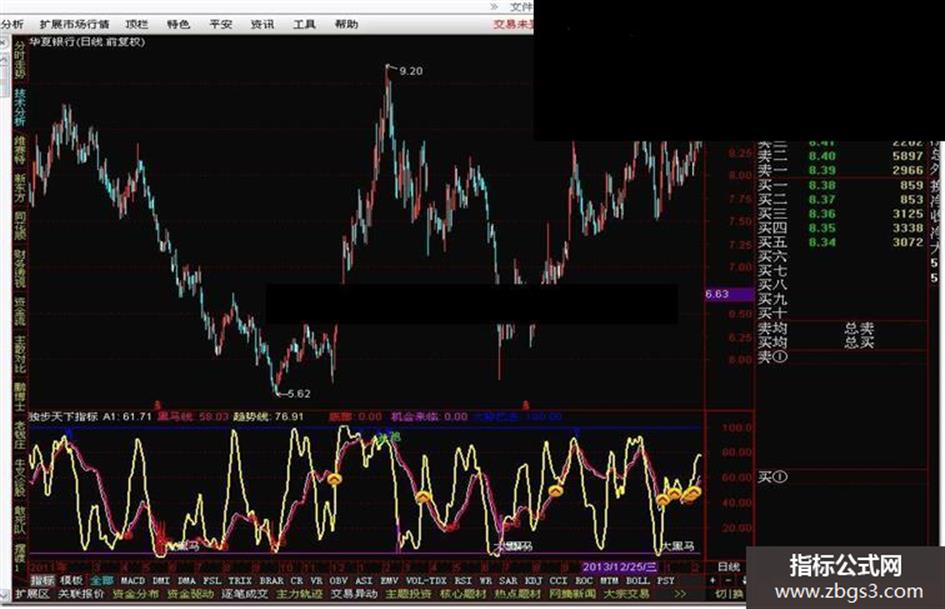Open the 帮助 menu

[347, 24]
